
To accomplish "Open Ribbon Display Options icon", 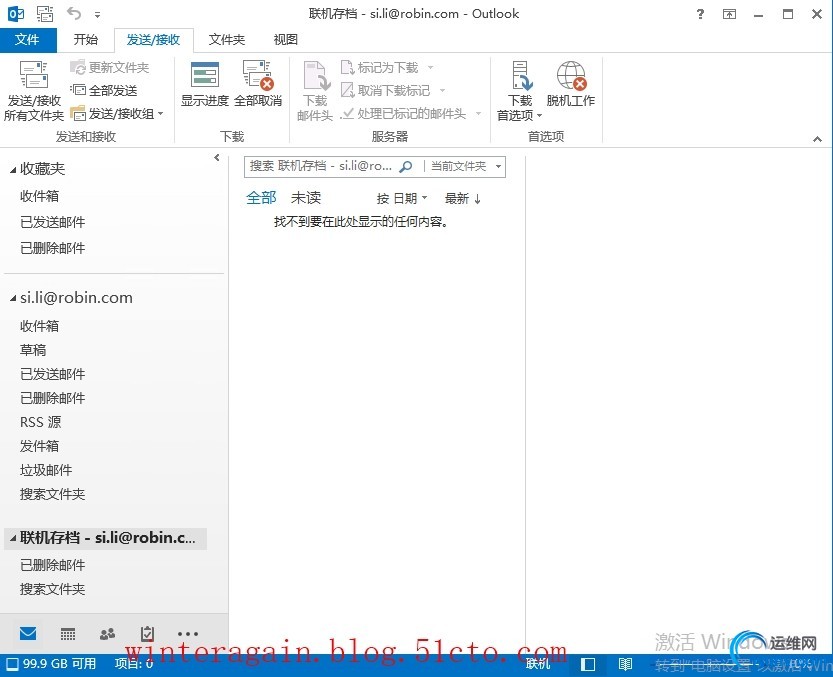I will pyautogui.click(x=729, y=14).
